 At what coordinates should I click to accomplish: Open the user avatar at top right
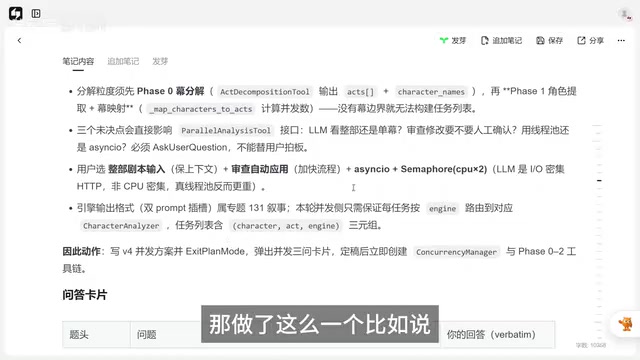[x=624, y=14]
